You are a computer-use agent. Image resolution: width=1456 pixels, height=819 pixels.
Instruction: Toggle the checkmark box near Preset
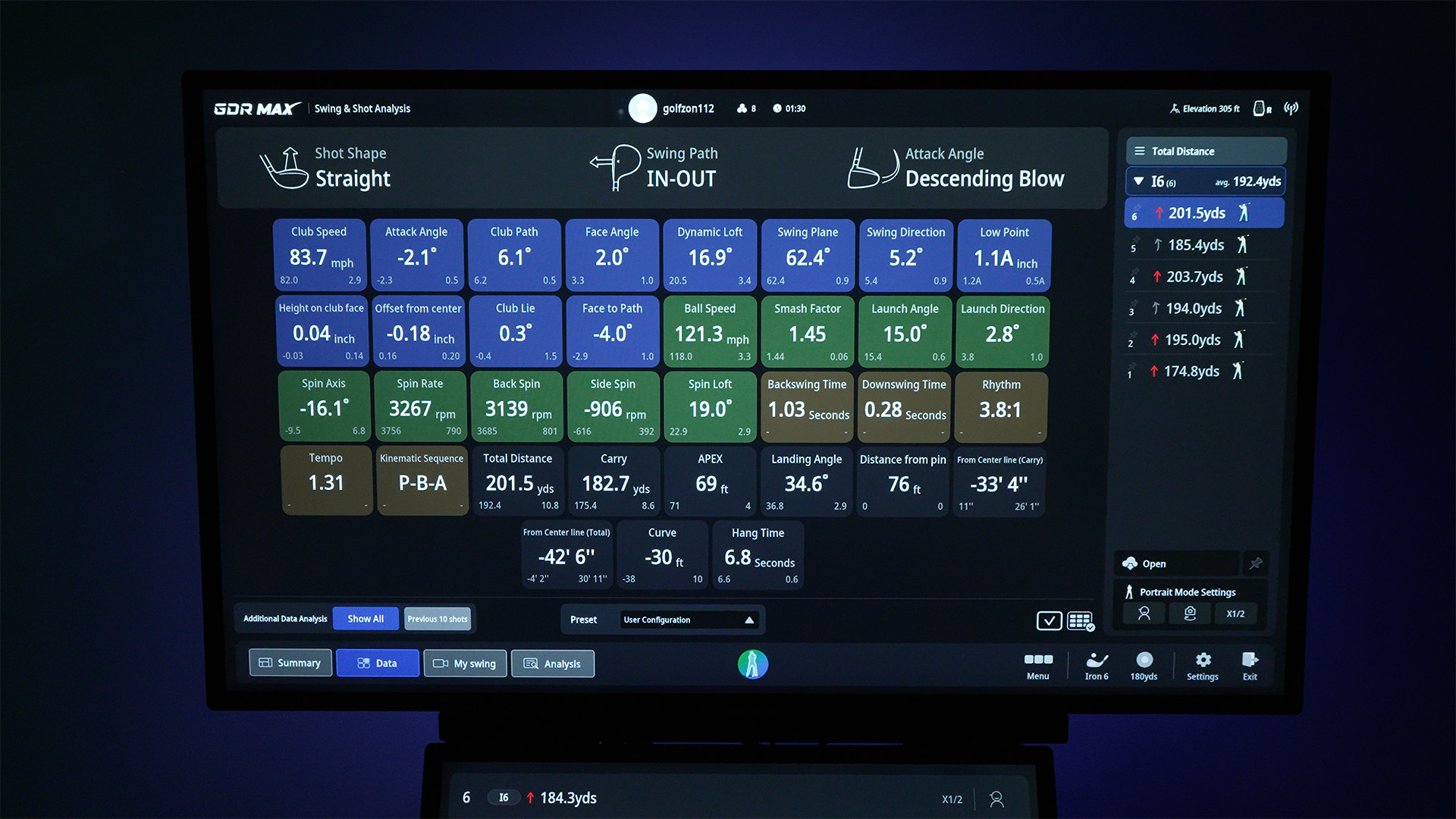1049,621
